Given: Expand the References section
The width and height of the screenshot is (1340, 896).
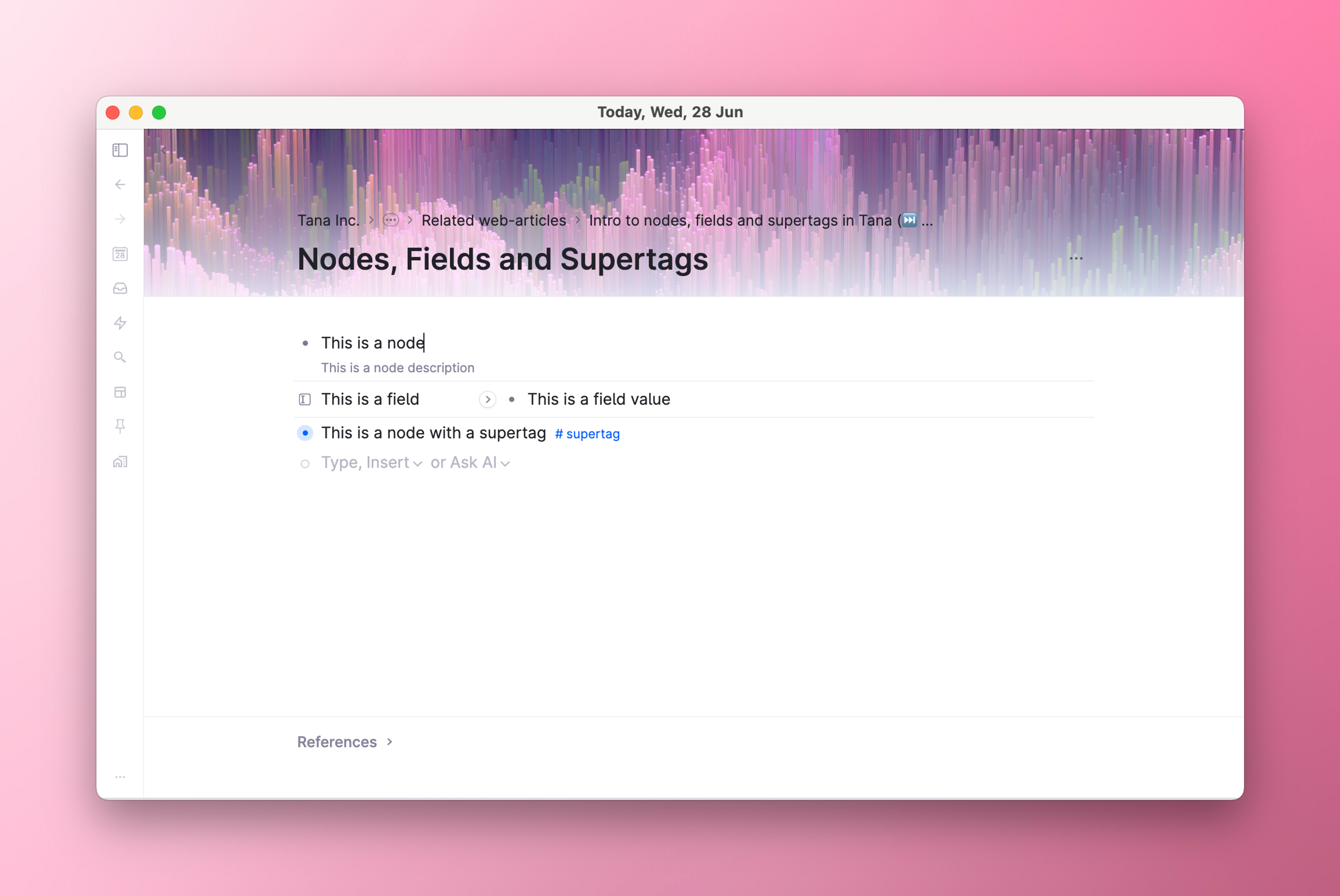Looking at the screenshot, I should click(x=345, y=742).
